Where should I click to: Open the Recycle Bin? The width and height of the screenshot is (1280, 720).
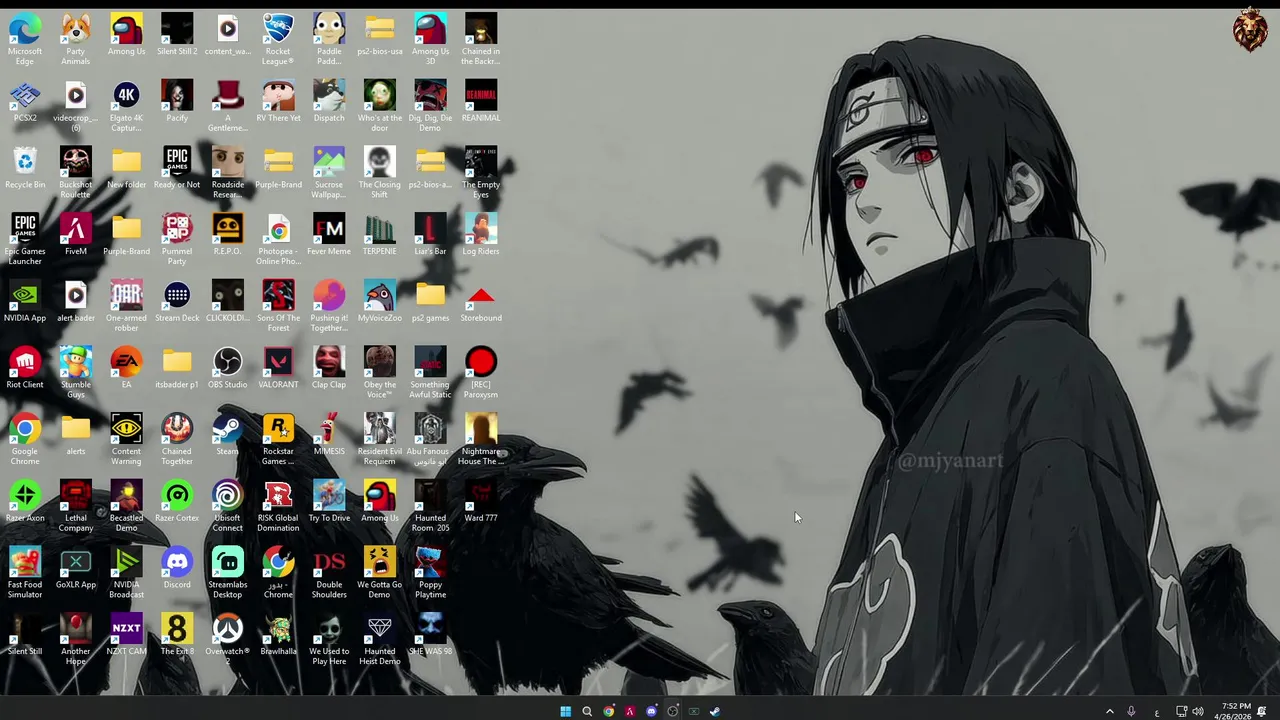click(25, 168)
